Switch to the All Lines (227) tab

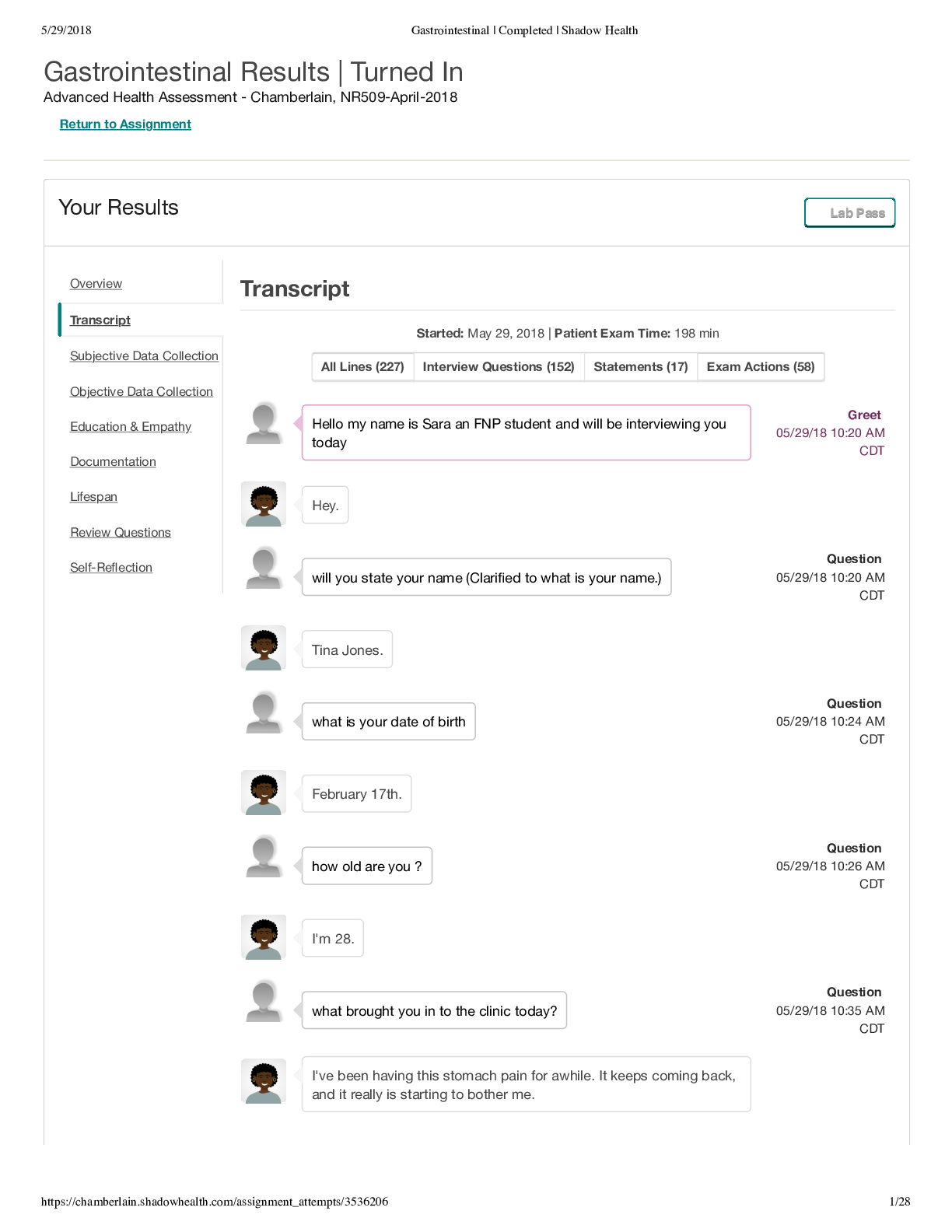pyautogui.click(x=362, y=367)
